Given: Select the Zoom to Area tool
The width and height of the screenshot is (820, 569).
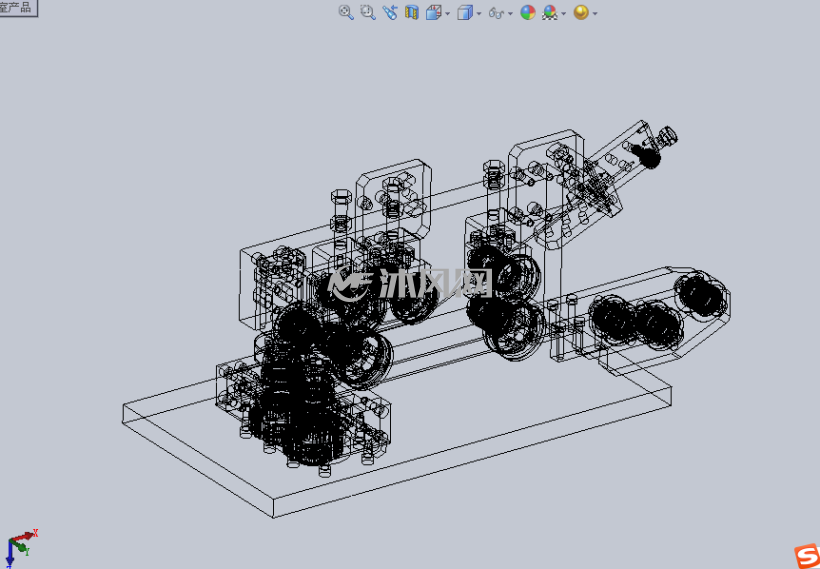Looking at the screenshot, I should pos(368,13).
